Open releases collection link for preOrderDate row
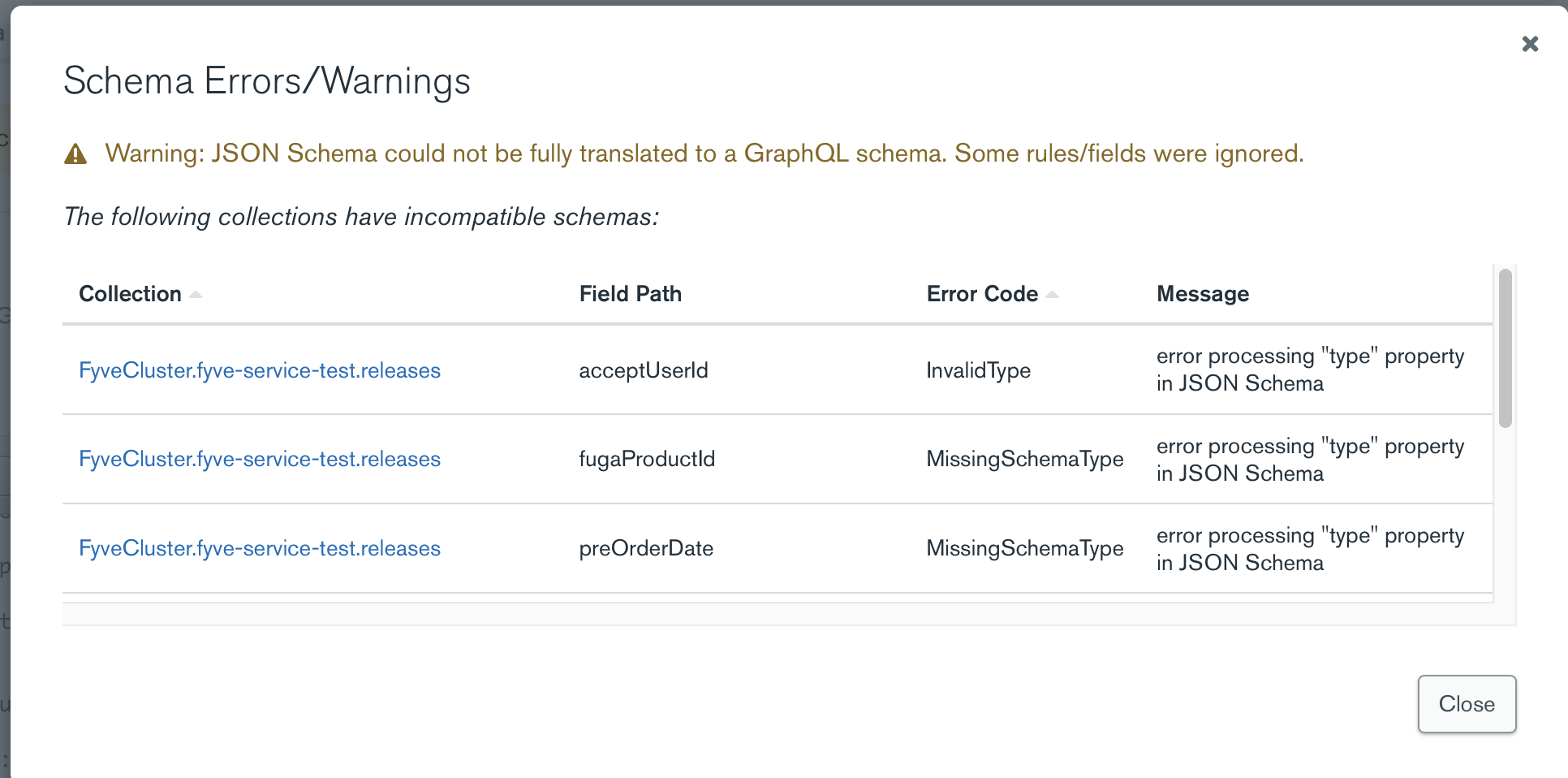Viewport: 1568px width, 778px height. coord(260,548)
